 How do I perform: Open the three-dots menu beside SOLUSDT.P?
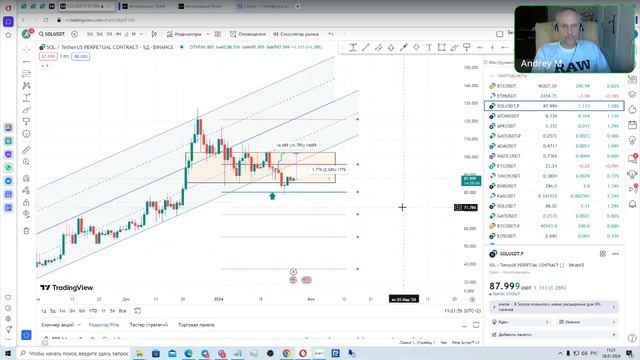[616, 254]
